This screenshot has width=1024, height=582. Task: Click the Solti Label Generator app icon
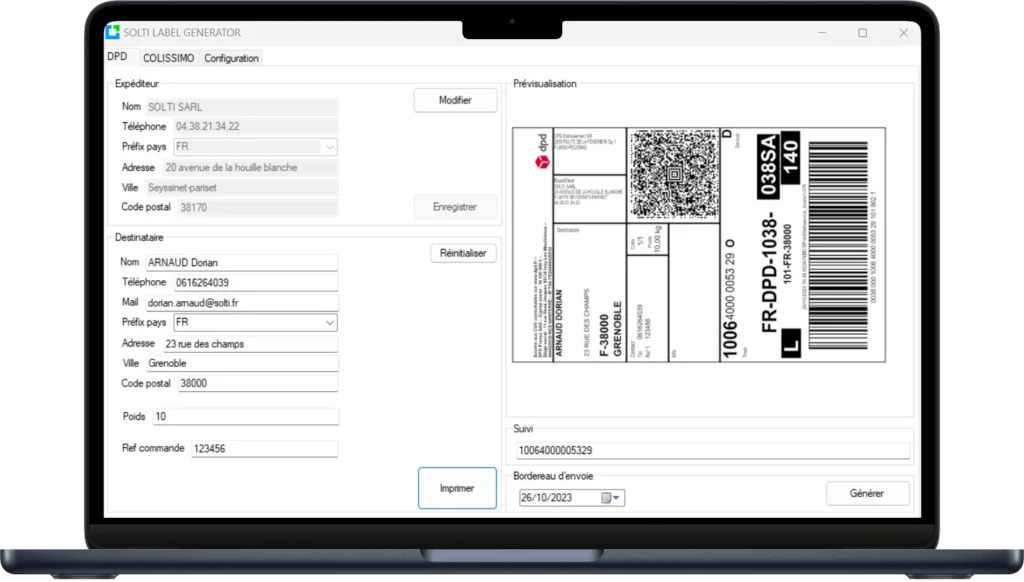pos(113,32)
